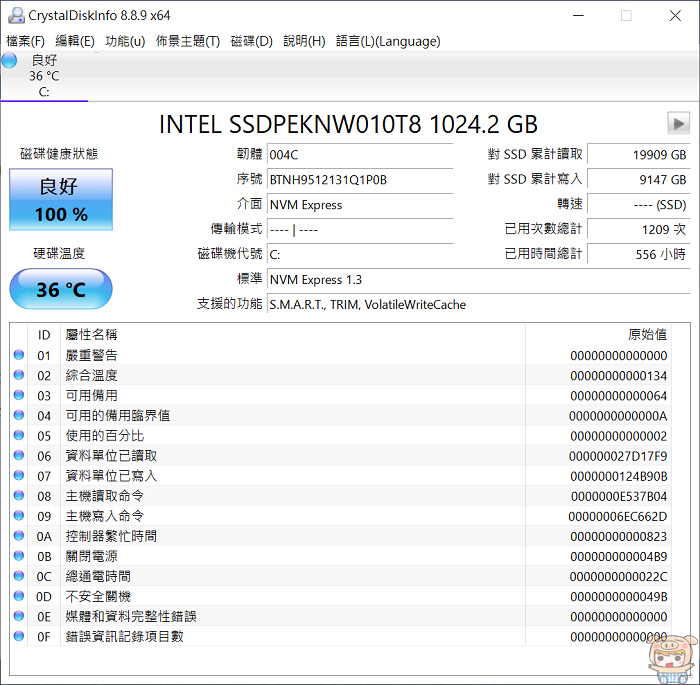The height and width of the screenshot is (685, 700).
Task: Click status orb for attribute 02 綜合溫度
Action: click(19, 376)
